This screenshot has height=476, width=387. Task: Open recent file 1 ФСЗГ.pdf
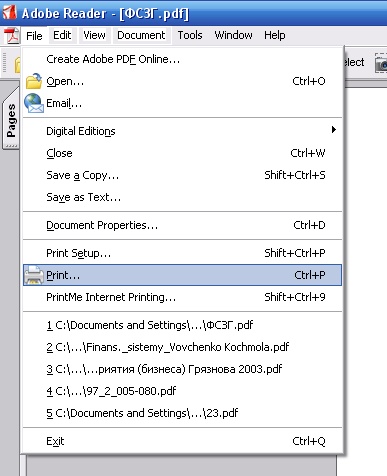tap(183, 325)
